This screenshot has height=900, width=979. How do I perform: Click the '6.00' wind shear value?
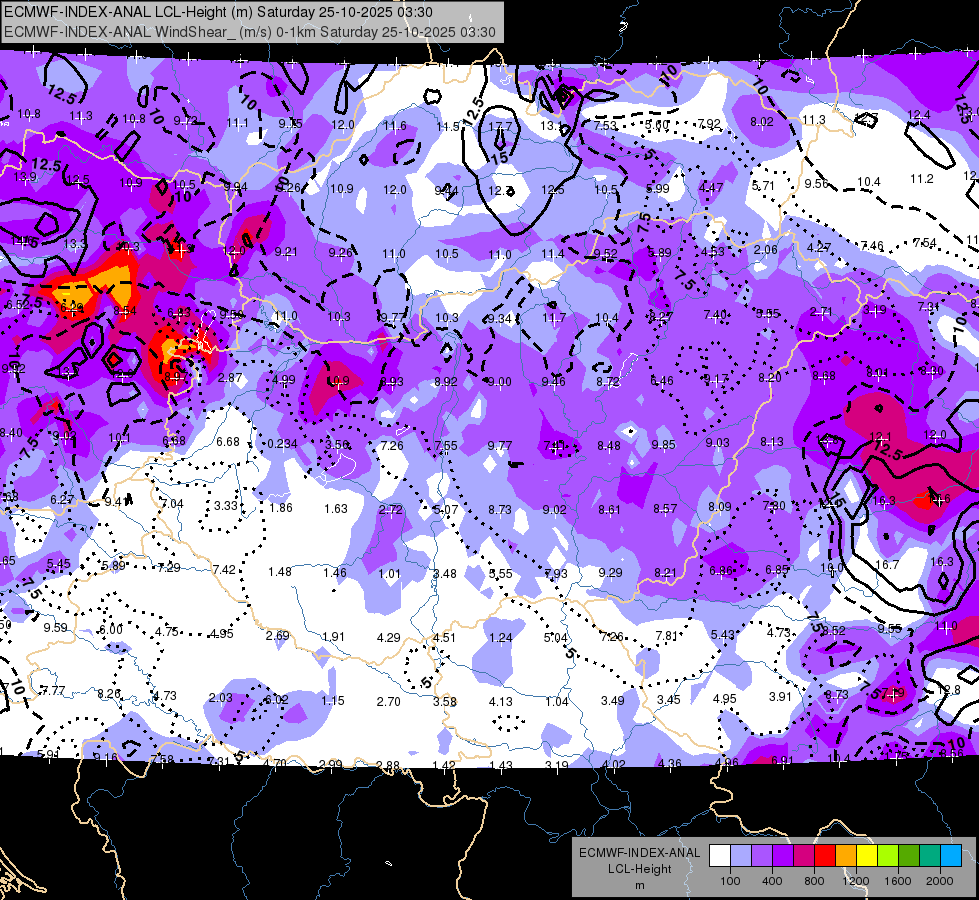point(111,630)
